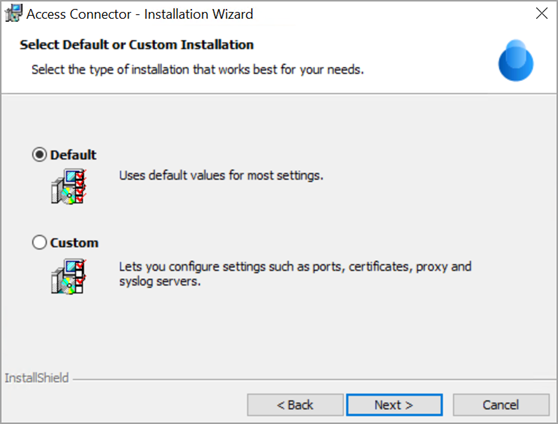Image resolution: width=558 pixels, height=424 pixels.
Task: Click the Custom installation setup icon
Action: pyautogui.click(x=69, y=277)
